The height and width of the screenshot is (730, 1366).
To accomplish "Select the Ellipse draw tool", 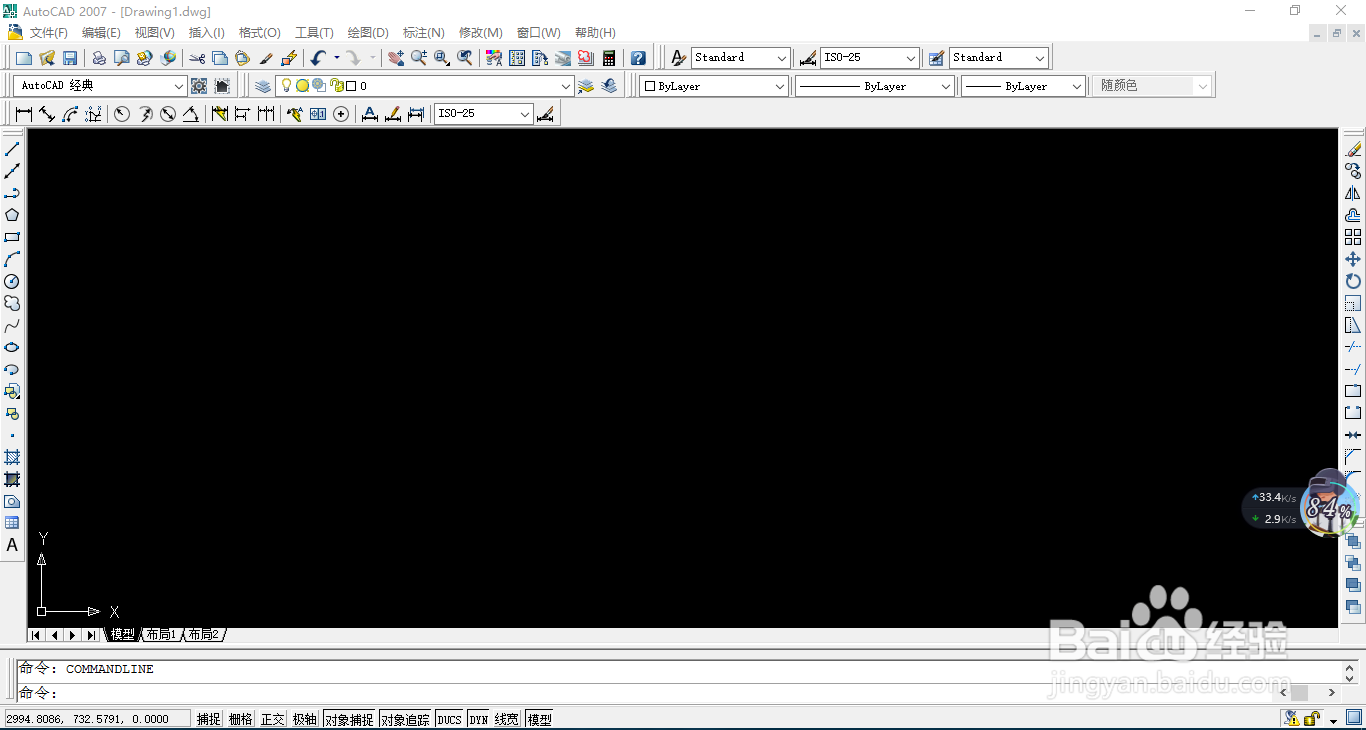I will click(x=12, y=347).
